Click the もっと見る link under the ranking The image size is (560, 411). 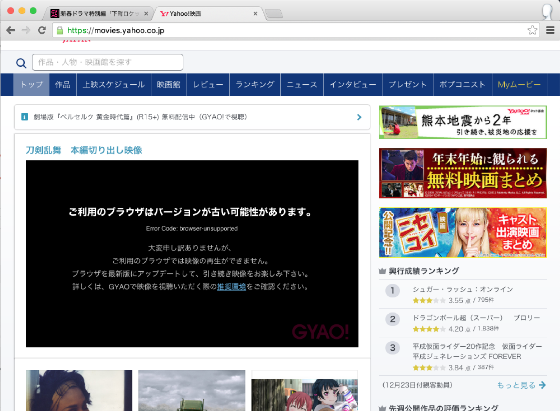pyautogui.click(x=516, y=385)
